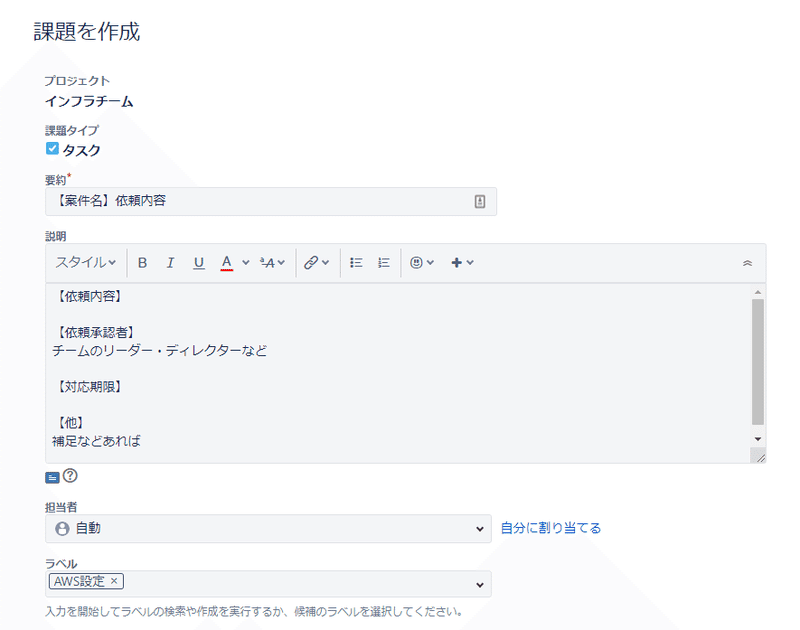The width and height of the screenshot is (800, 630).
Task: Expand the link options chevron
Action: point(326,263)
